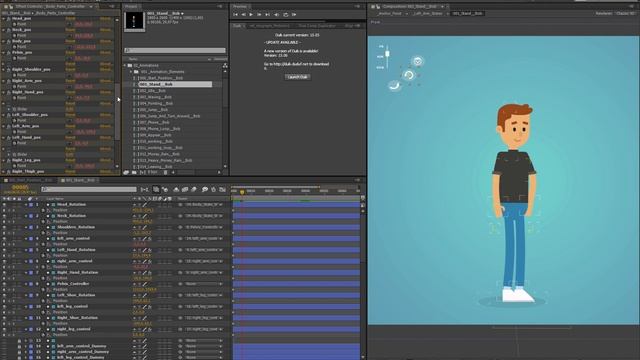Screen dimensions: 640x360
Task: Toggle visibility of Pelvis_Controller layer
Action: coord(4,284)
